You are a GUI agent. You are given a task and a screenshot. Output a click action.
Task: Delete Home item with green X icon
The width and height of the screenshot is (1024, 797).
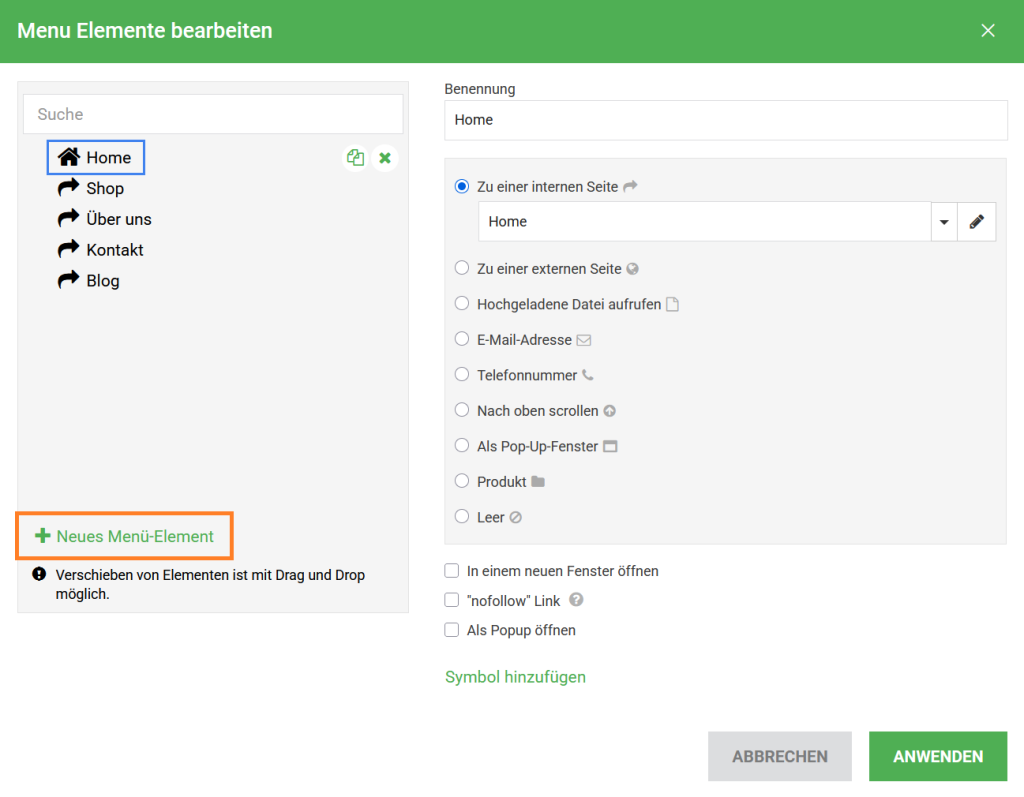(x=385, y=158)
